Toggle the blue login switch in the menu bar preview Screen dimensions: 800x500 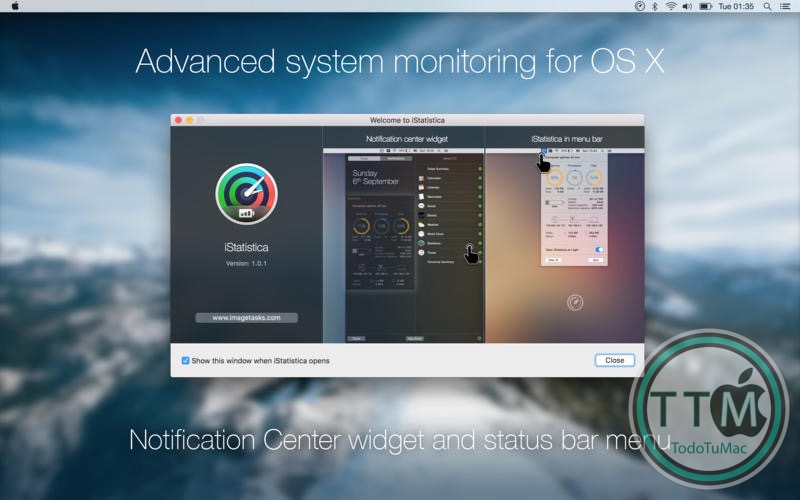[x=599, y=249]
